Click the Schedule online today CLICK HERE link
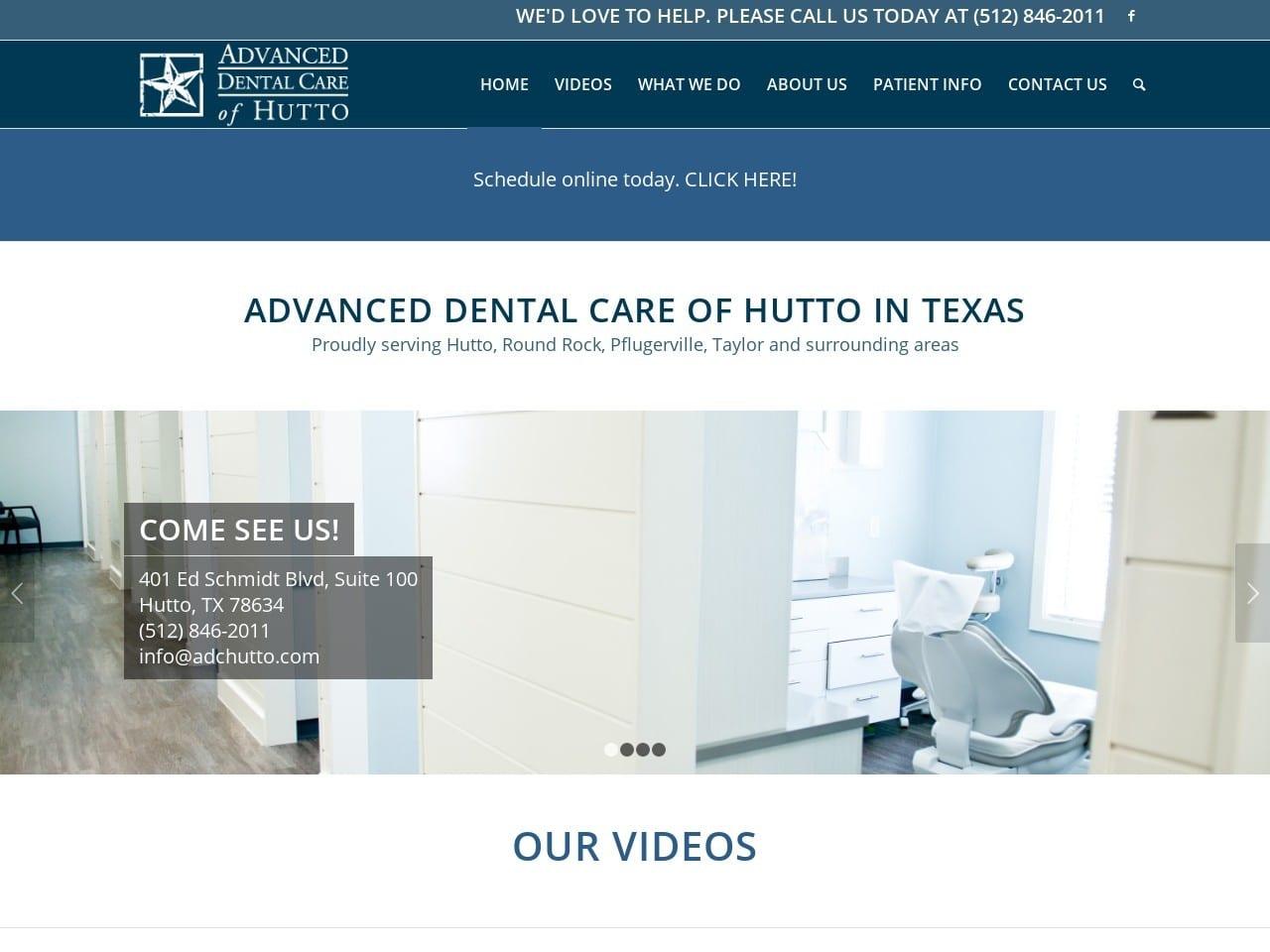The height and width of the screenshot is (952, 1270). [635, 179]
